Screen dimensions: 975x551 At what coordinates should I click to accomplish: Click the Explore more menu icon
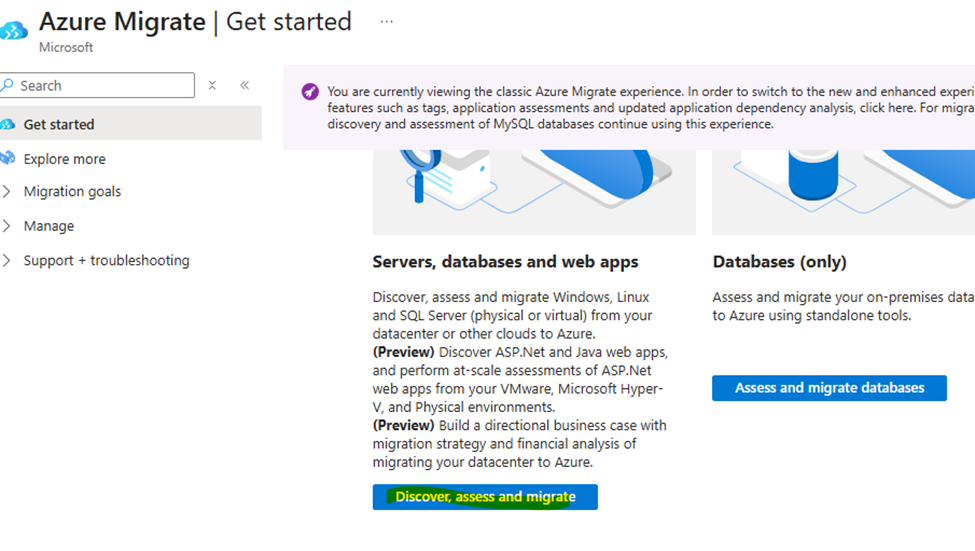click(x=7, y=158)
